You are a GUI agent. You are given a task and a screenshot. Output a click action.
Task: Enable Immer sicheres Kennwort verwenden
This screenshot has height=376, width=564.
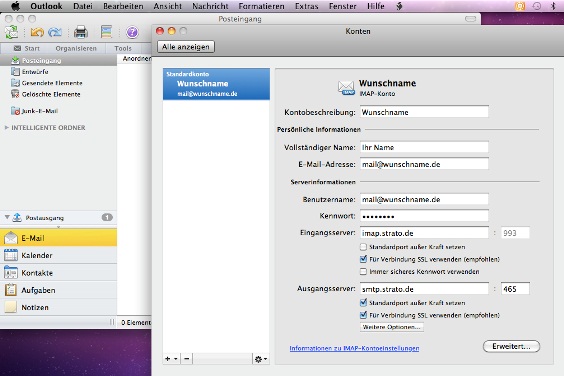363,271
